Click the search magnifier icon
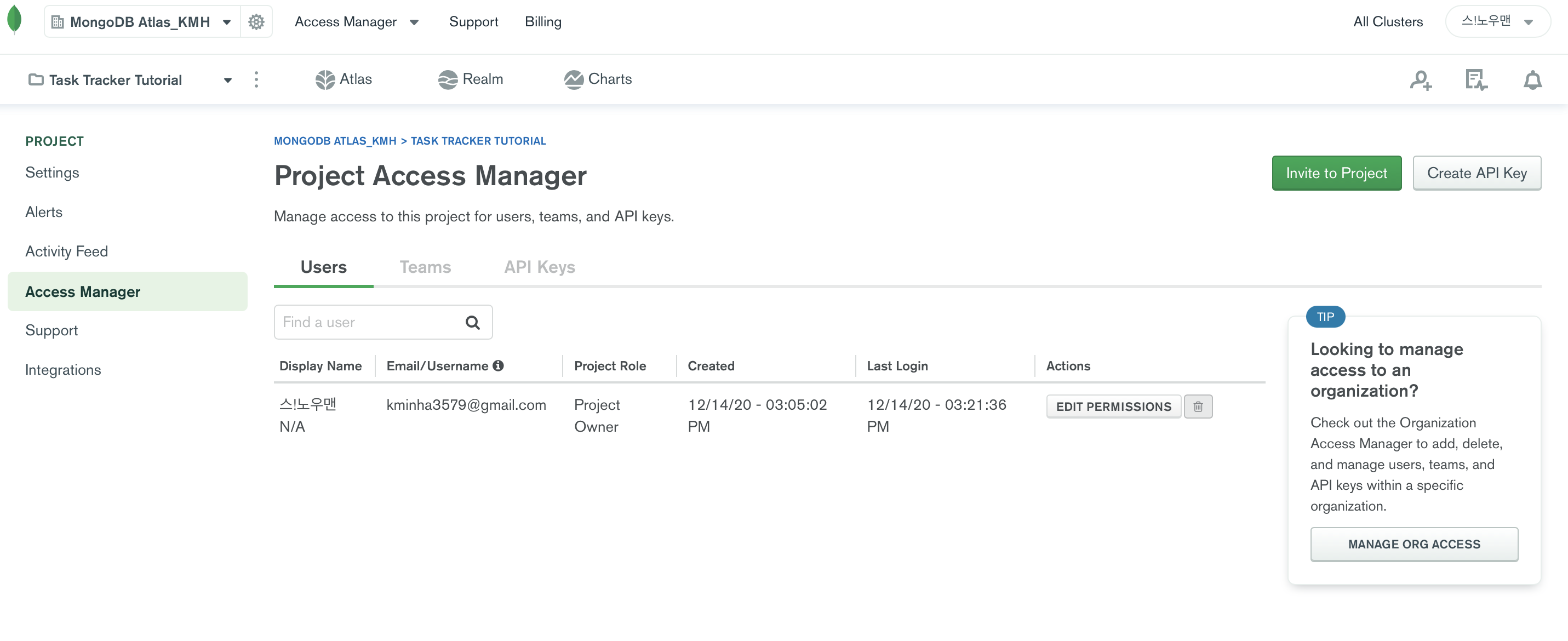Image resolution: width=1568 pixels, height=641 pixels. pos(472,323)
